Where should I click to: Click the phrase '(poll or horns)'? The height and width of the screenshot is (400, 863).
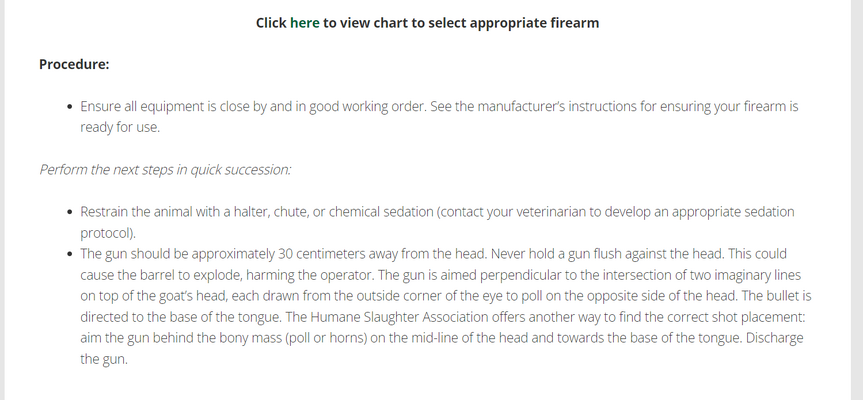pyautogui.click(x=326, y=338)
